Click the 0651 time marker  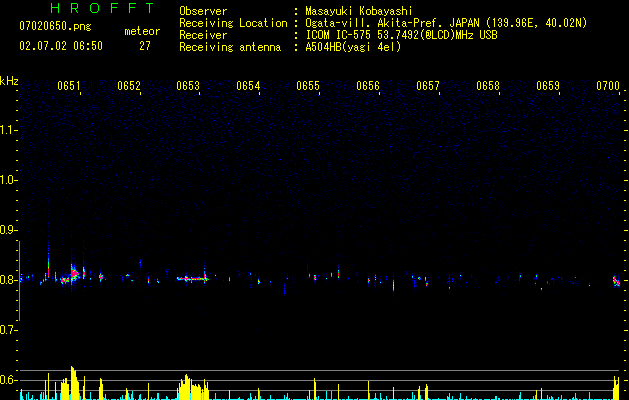click(69, 86)
